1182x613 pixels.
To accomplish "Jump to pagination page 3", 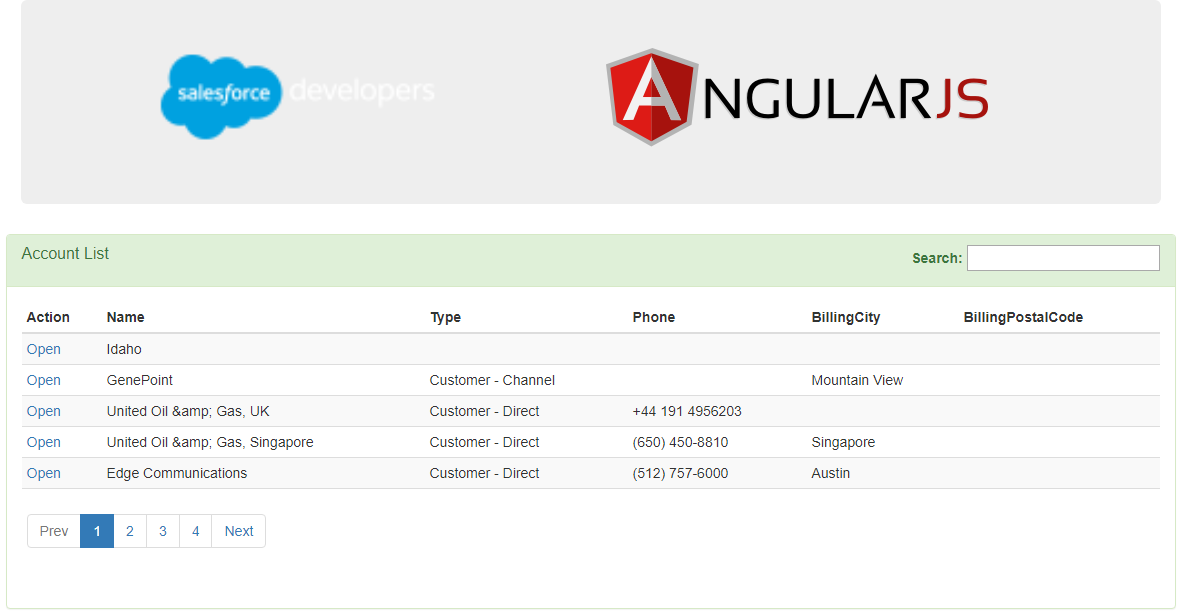I will tap(163, 531).
